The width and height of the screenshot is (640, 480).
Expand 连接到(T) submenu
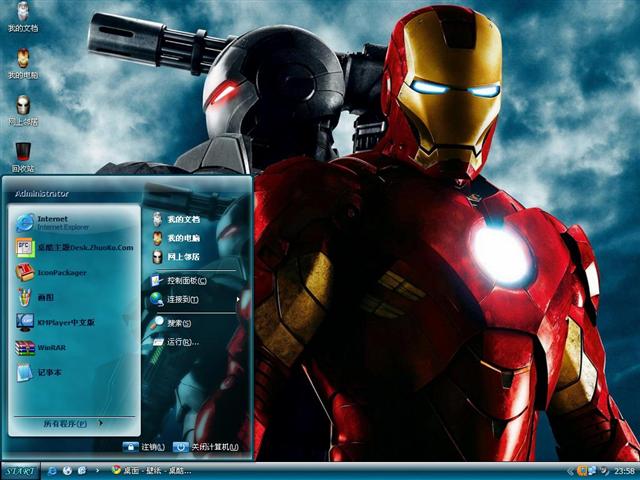point(195,300)
